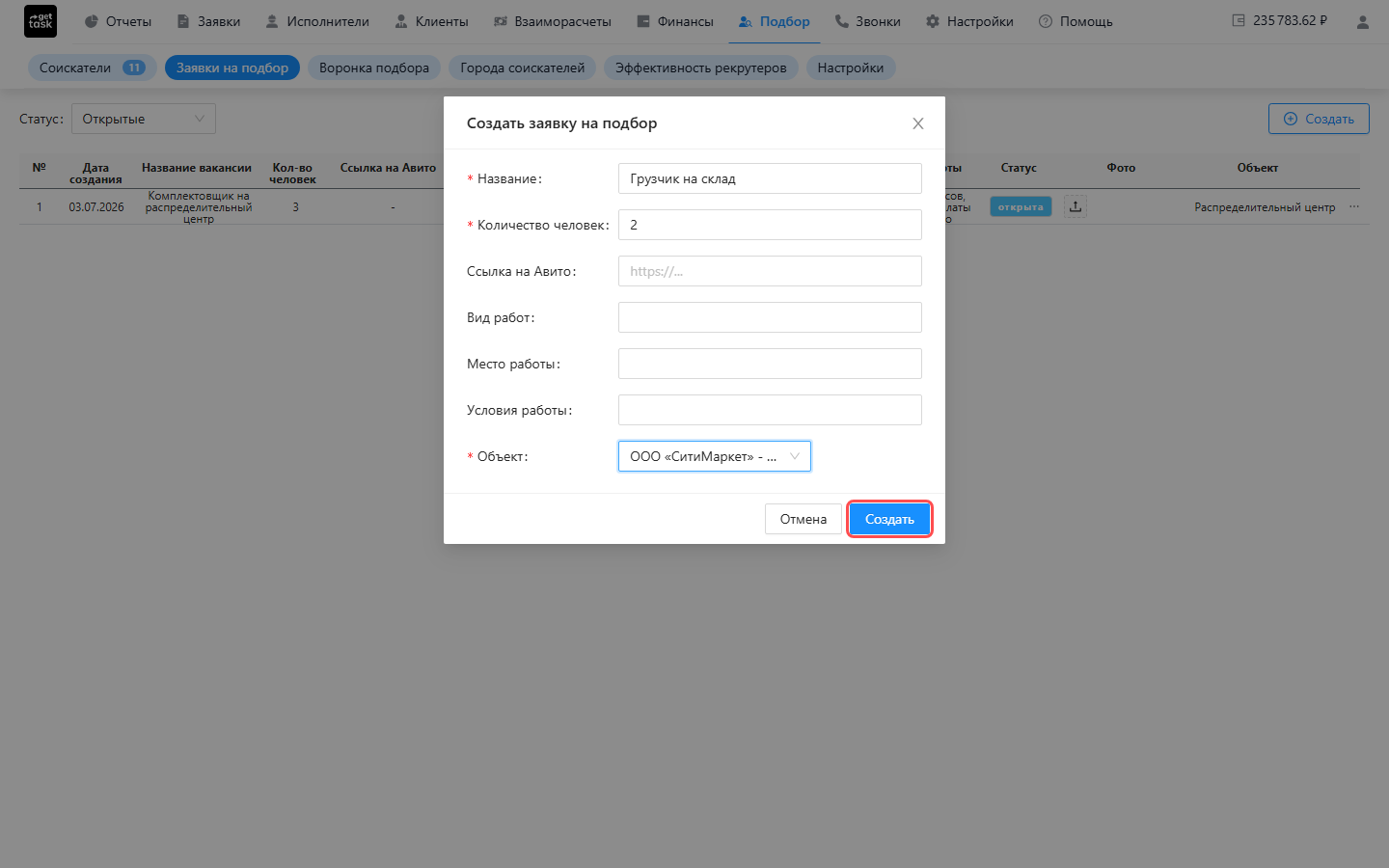Open the user profile icon
The image size is (1389, 868).
(x=1362, y=21)
